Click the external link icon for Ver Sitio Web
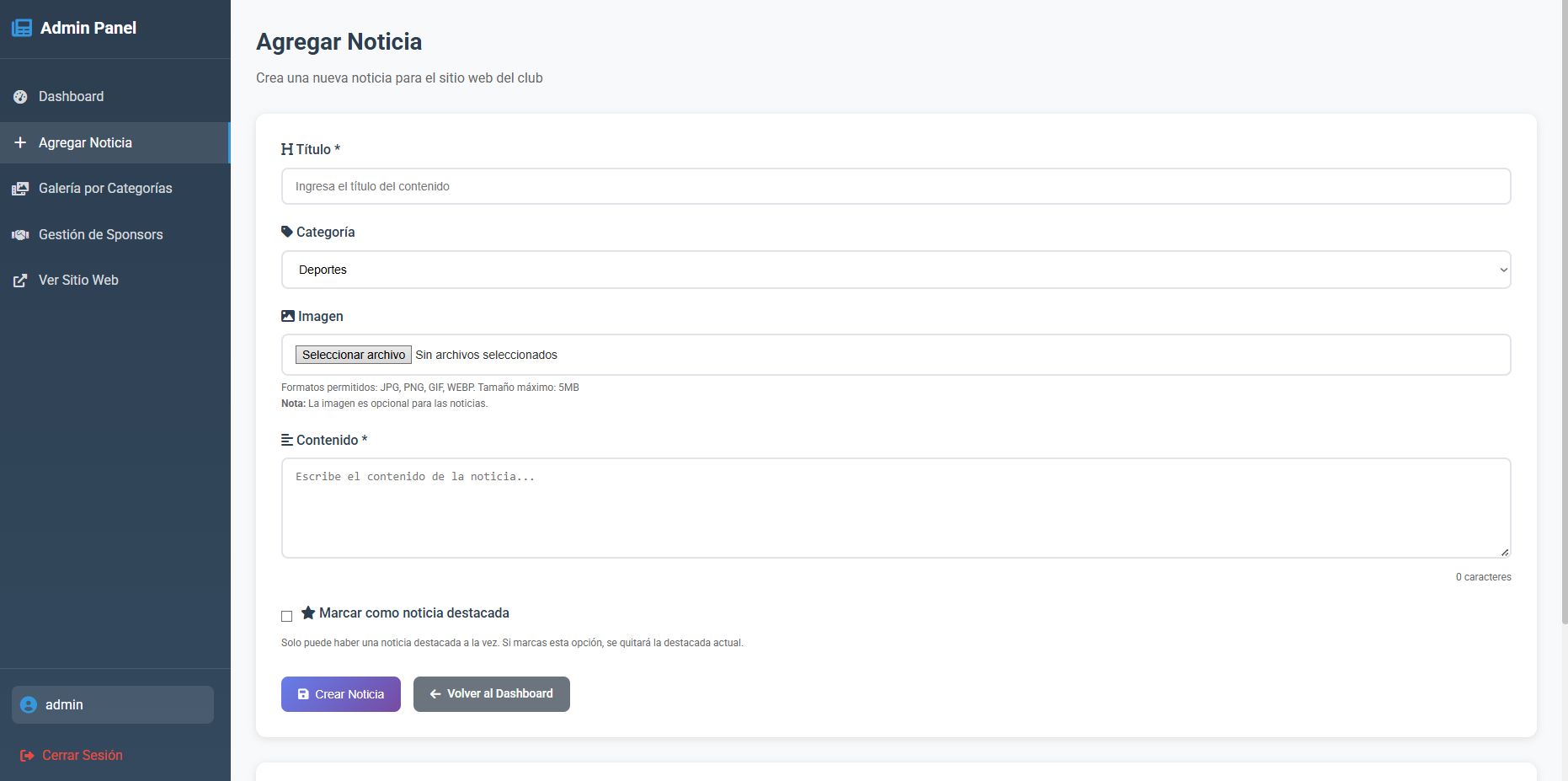The width and height of the screenshot is (1568, 781). coord(20,281)
